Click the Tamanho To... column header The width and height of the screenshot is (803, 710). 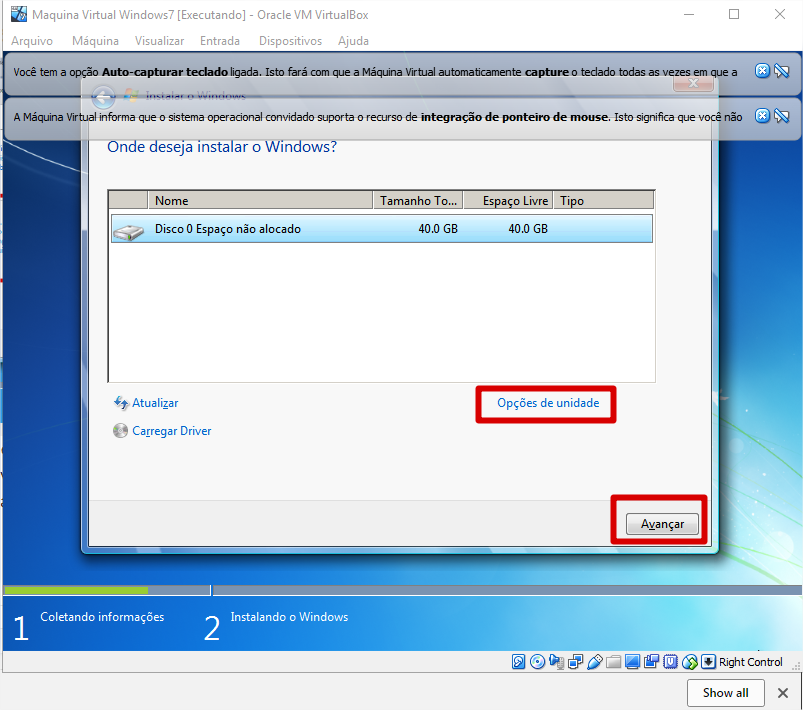(x=418, y=200)
